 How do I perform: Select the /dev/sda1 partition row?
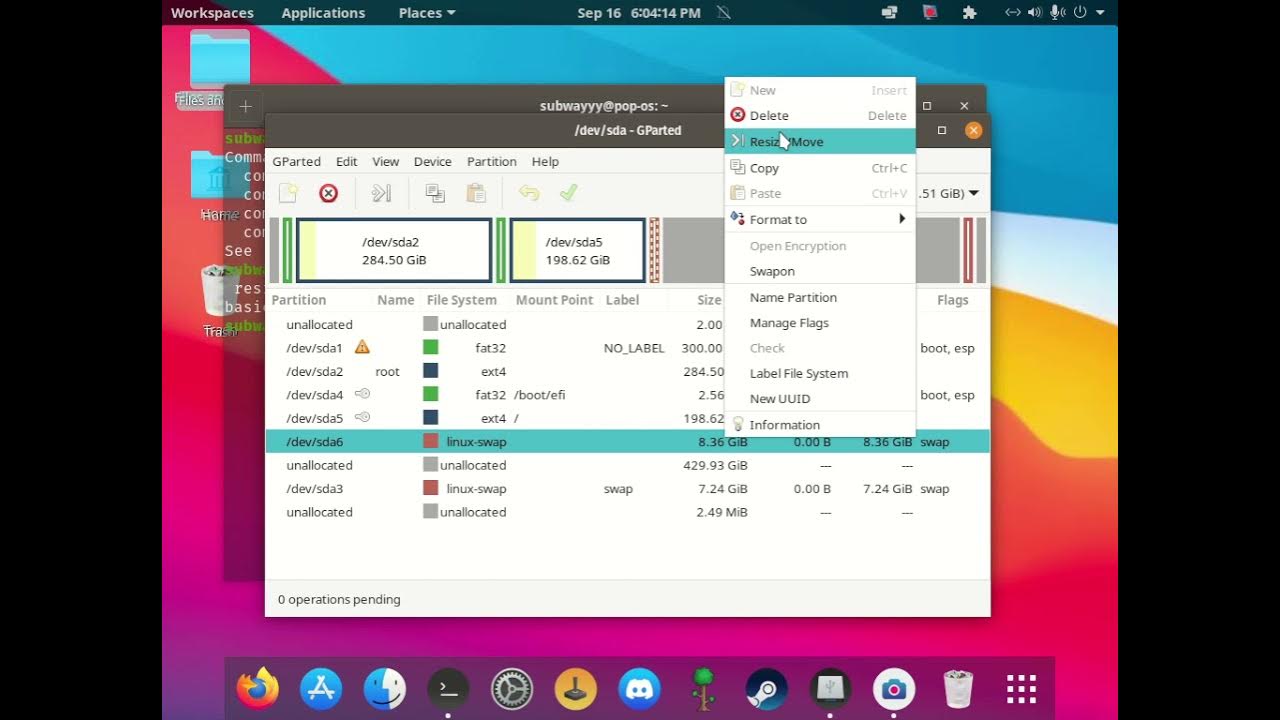pos(628,348)
